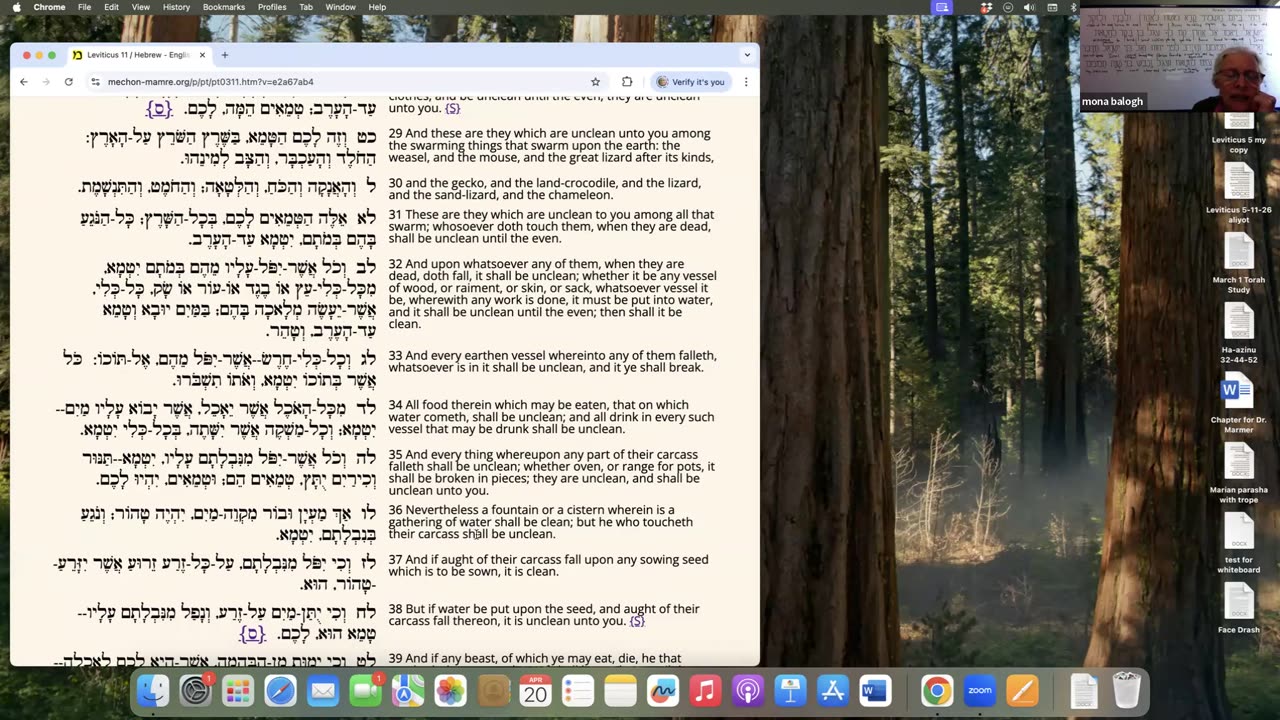This screenshot has height=720, width=1280.
Task: Launch Safari from the Dock
Action: [x=280, y=690]
